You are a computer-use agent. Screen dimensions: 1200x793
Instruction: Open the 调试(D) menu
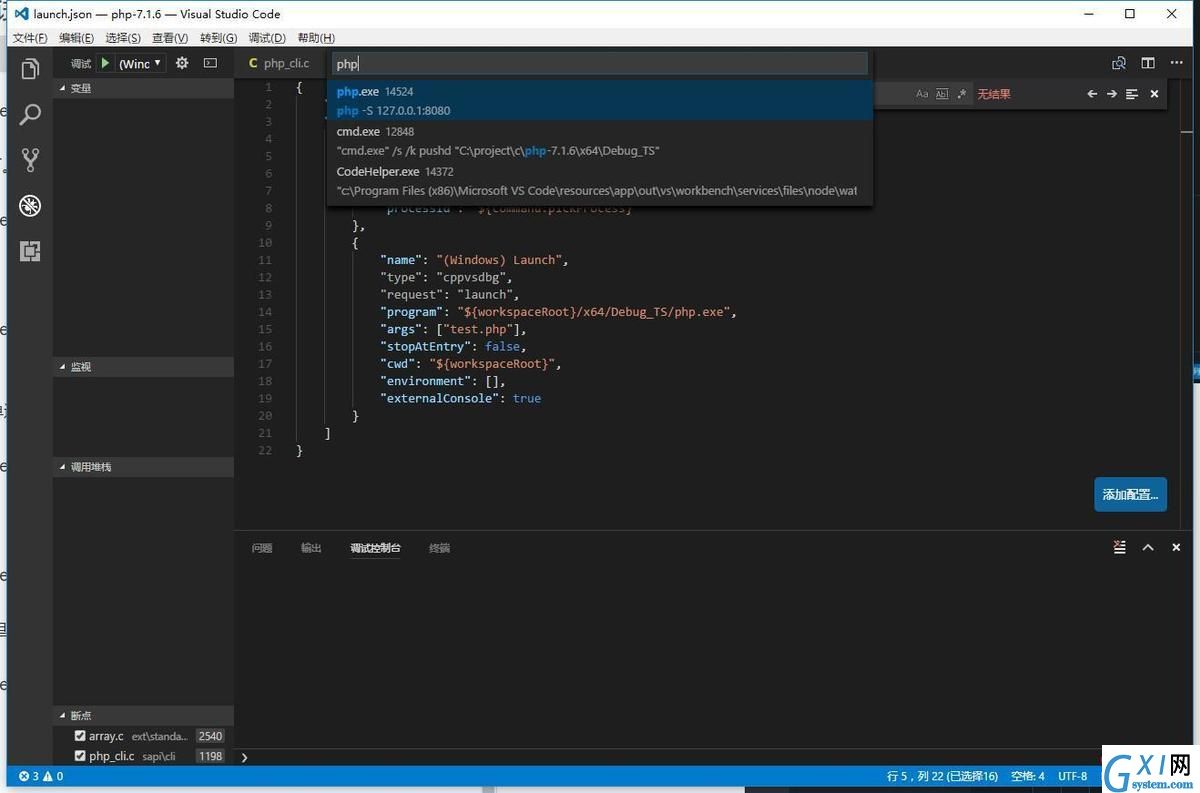click(267, 38)
